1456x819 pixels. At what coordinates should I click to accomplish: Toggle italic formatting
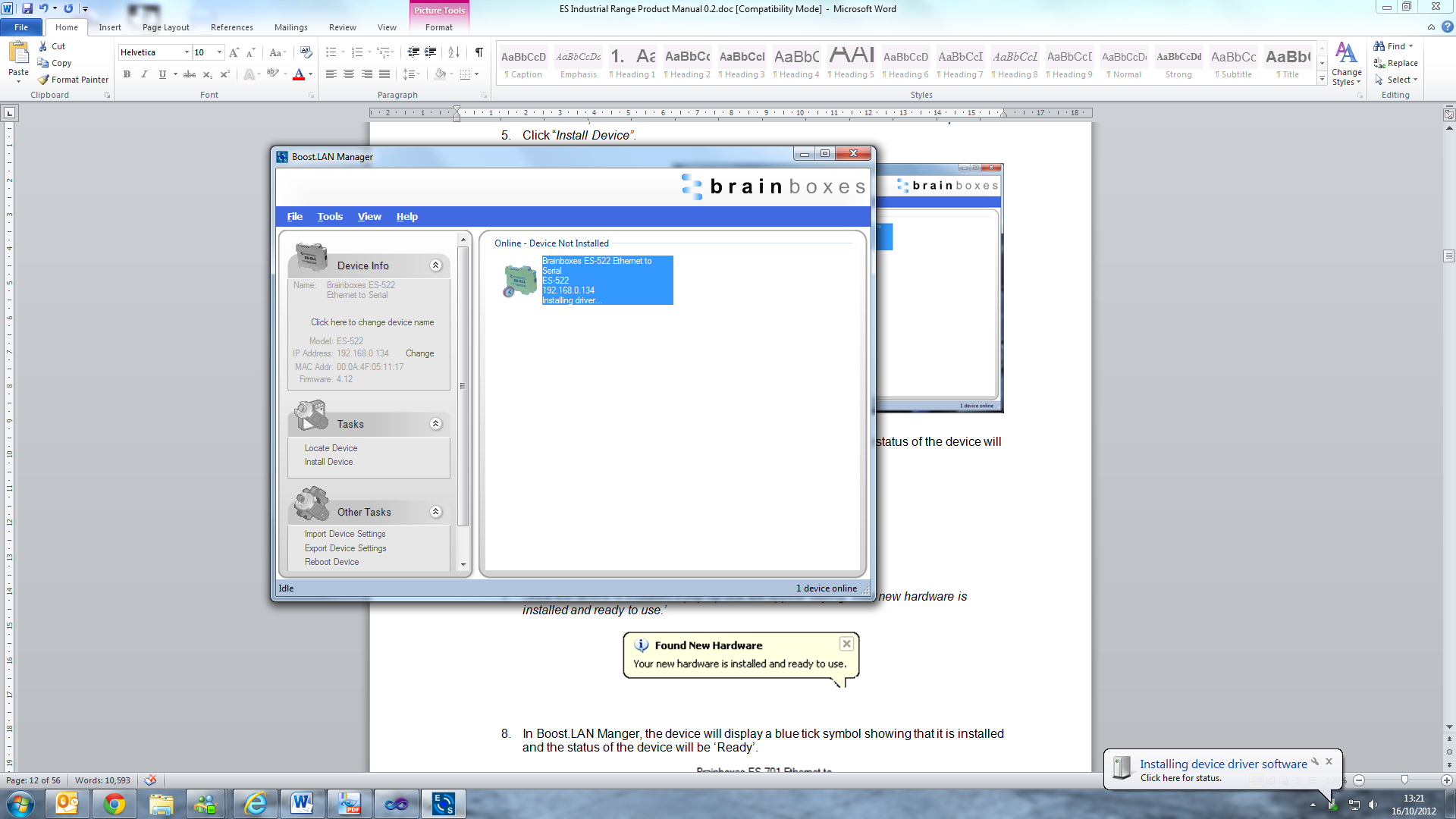click(144, 74)
